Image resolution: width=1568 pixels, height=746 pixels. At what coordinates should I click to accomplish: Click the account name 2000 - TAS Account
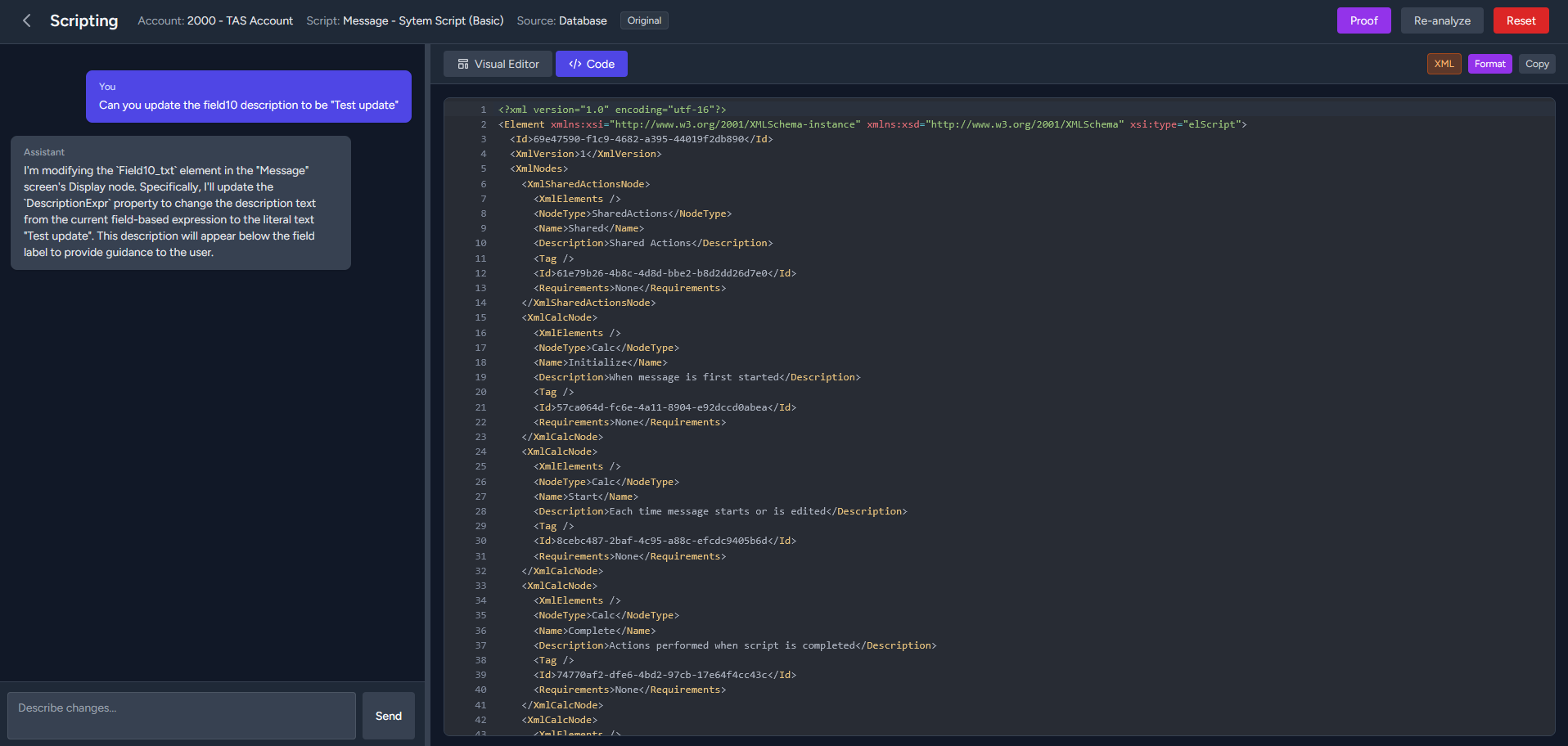(240, 20)
